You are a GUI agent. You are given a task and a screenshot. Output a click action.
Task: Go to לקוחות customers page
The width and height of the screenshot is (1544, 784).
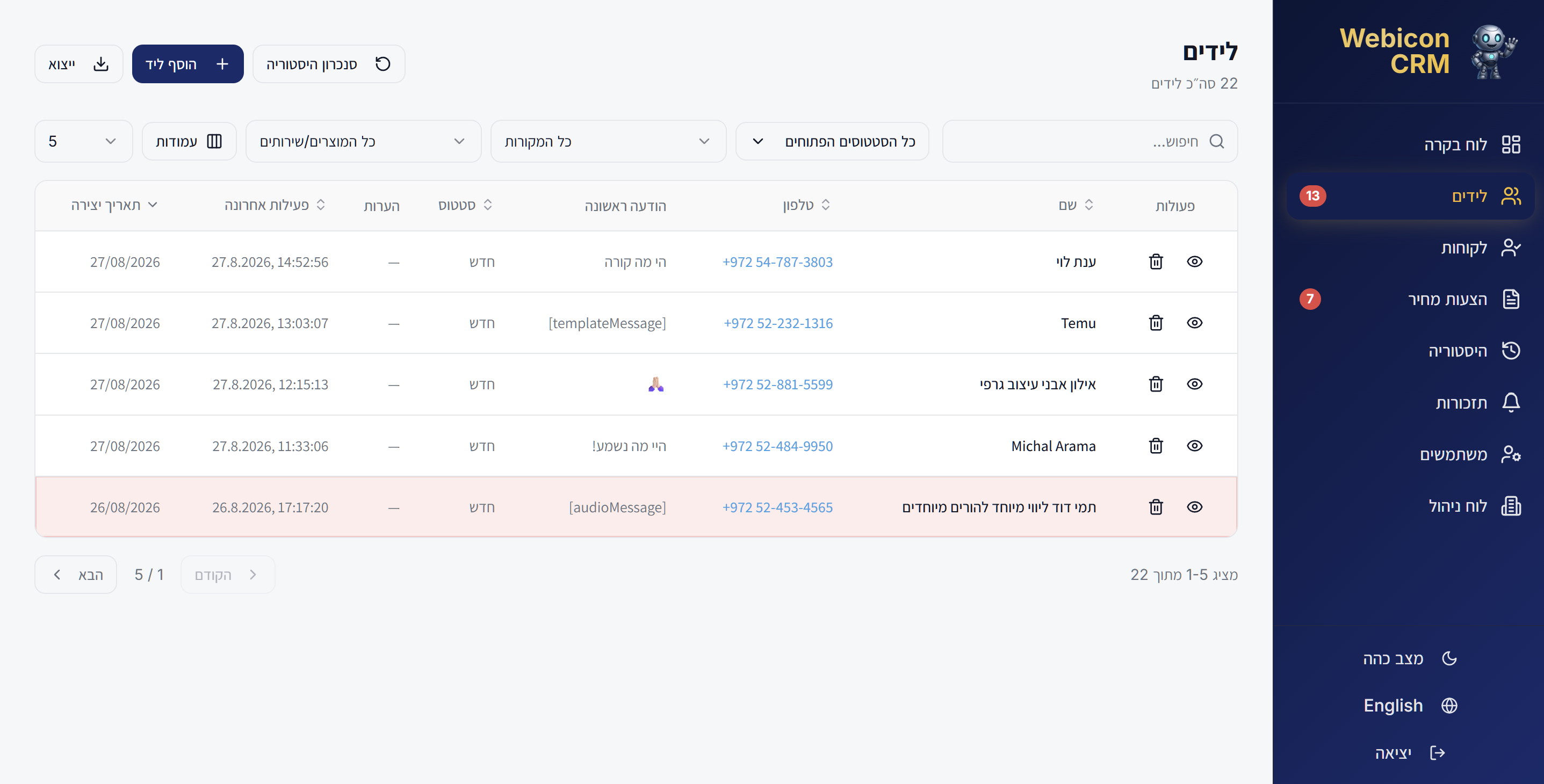[x=1410, y=248]
